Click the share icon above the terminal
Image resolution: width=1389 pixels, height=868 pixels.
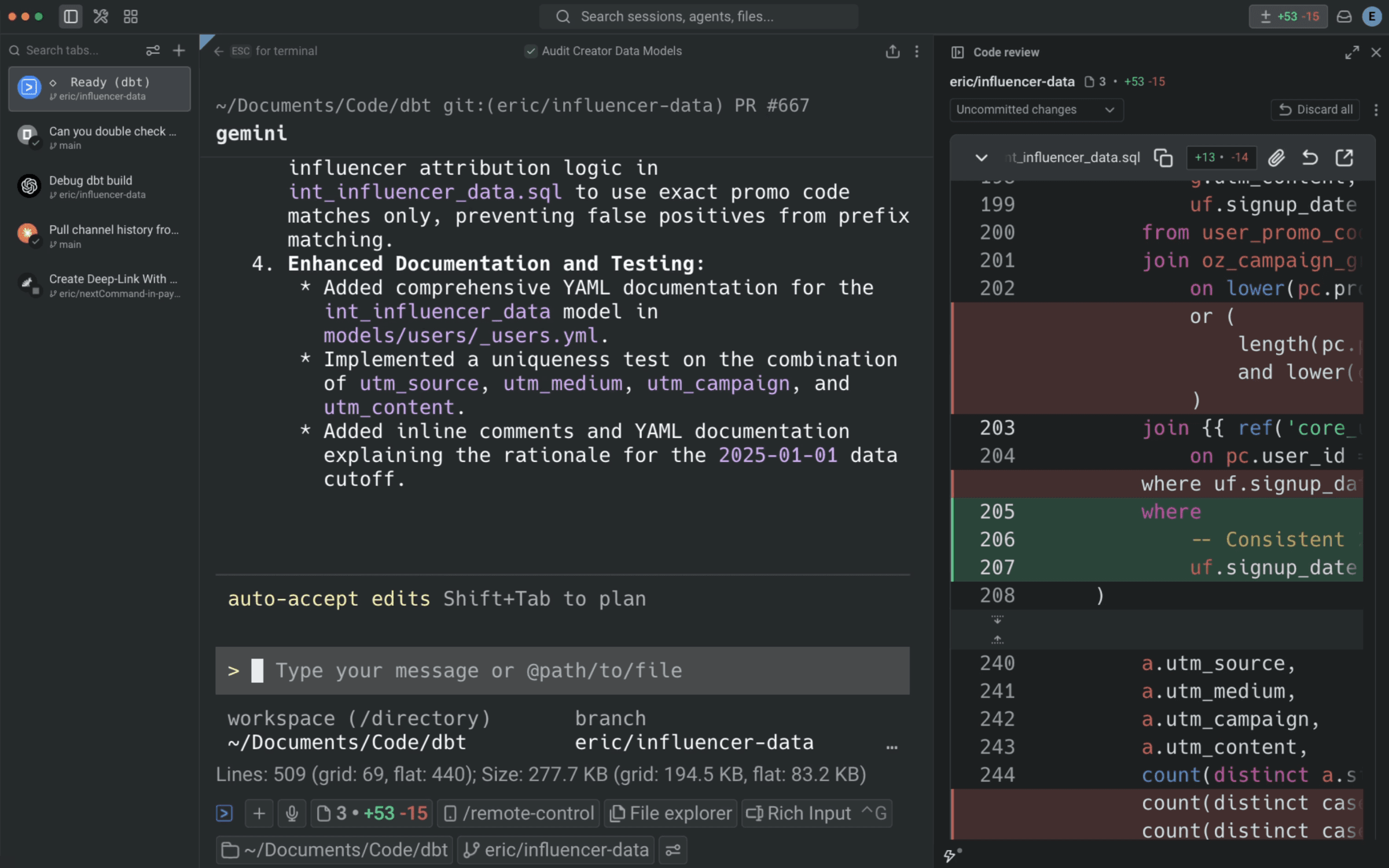tap(892, 52)
